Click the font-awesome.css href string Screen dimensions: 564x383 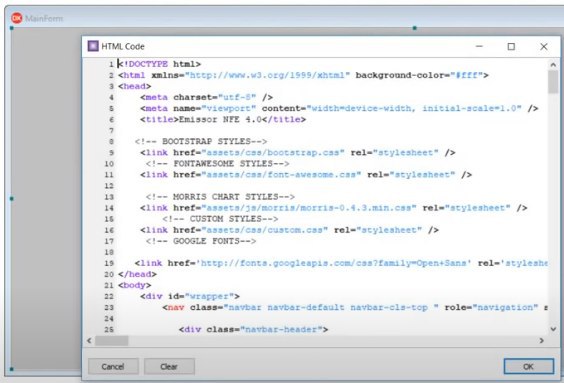281,175
